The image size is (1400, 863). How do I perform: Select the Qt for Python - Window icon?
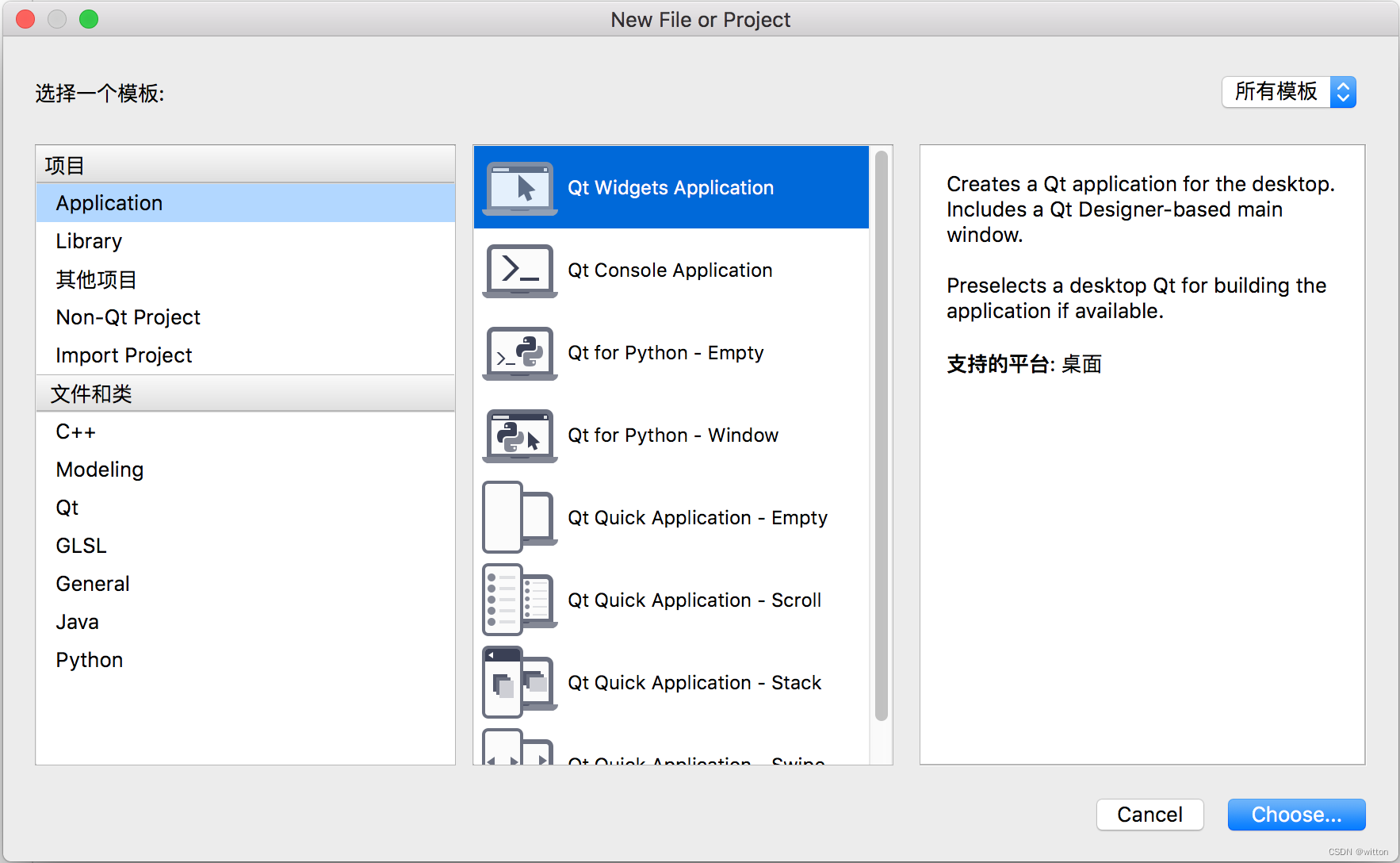(x=519, y=435)
